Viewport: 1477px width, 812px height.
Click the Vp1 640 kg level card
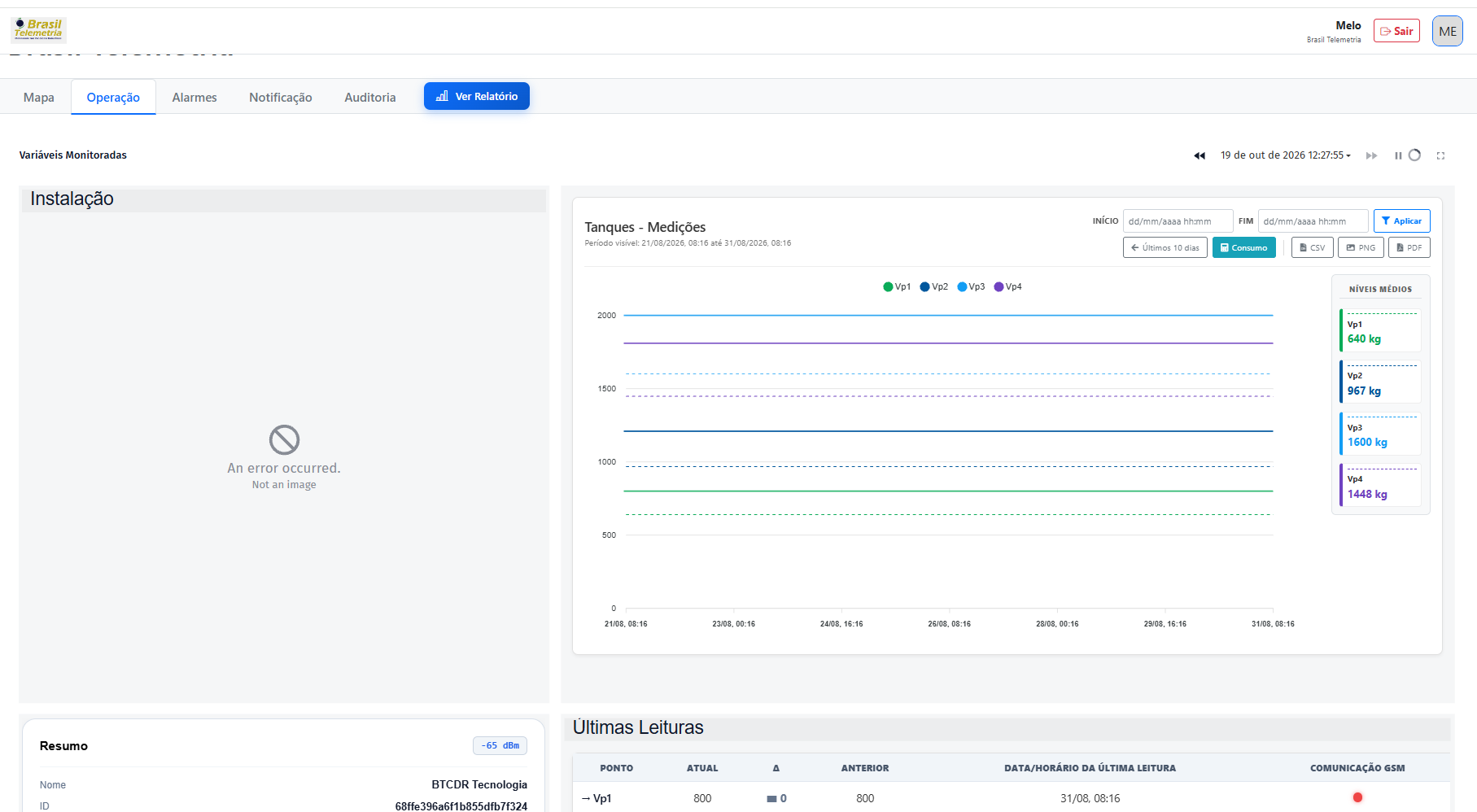tap(1380, 330)
